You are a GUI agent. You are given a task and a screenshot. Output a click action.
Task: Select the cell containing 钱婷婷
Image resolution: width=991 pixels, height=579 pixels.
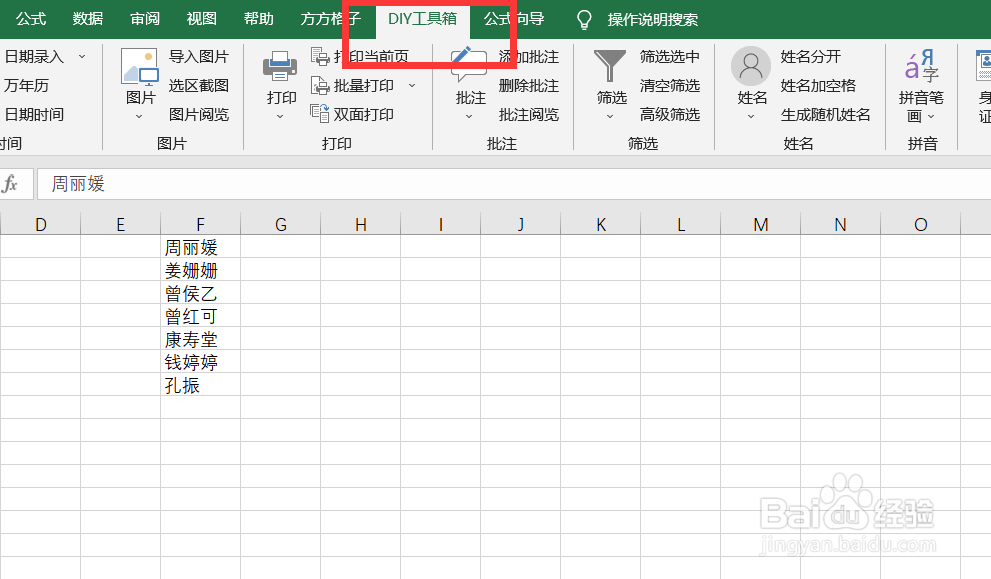point(200,362)
